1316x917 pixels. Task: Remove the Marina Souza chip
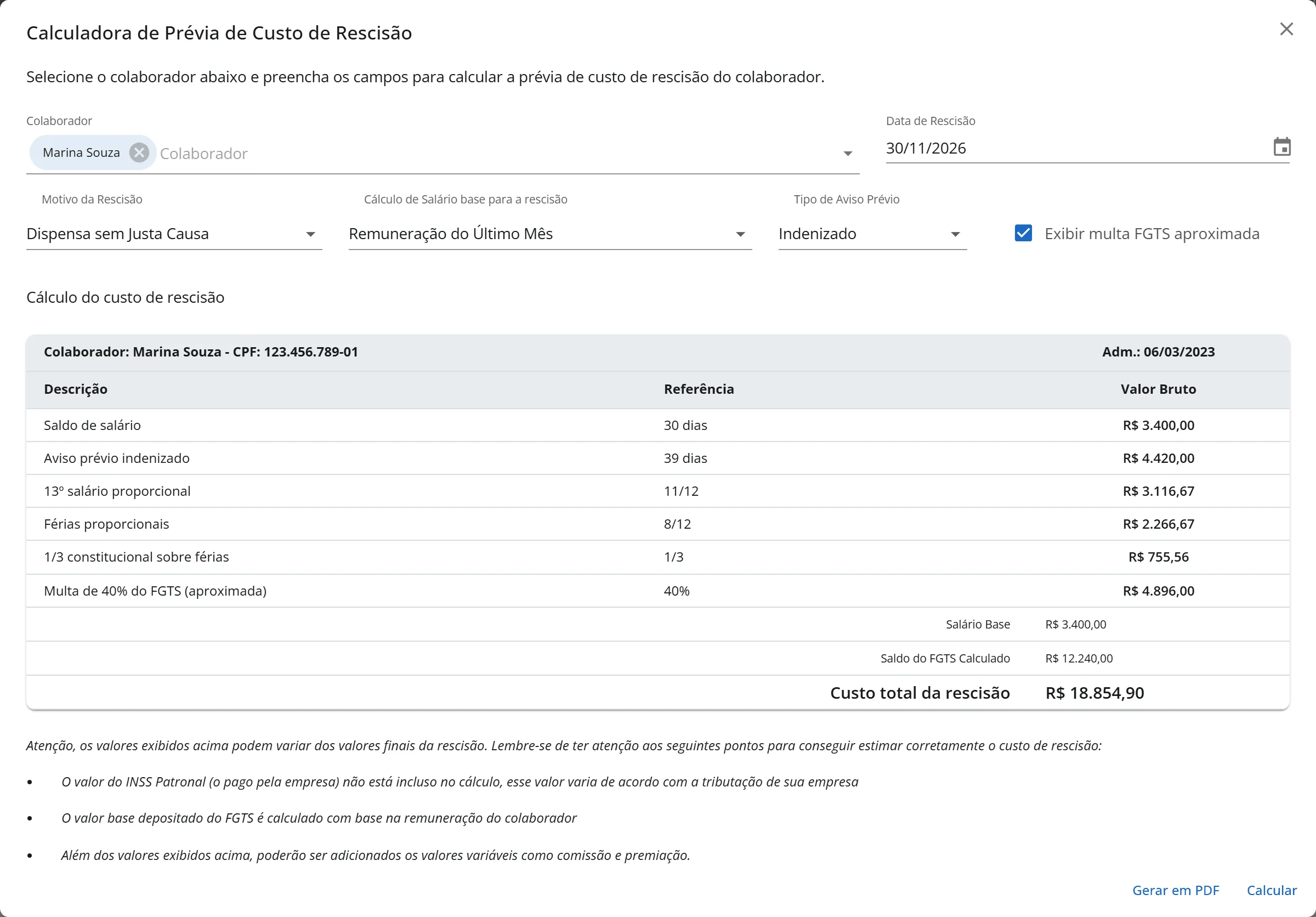(x=139, y=152)
